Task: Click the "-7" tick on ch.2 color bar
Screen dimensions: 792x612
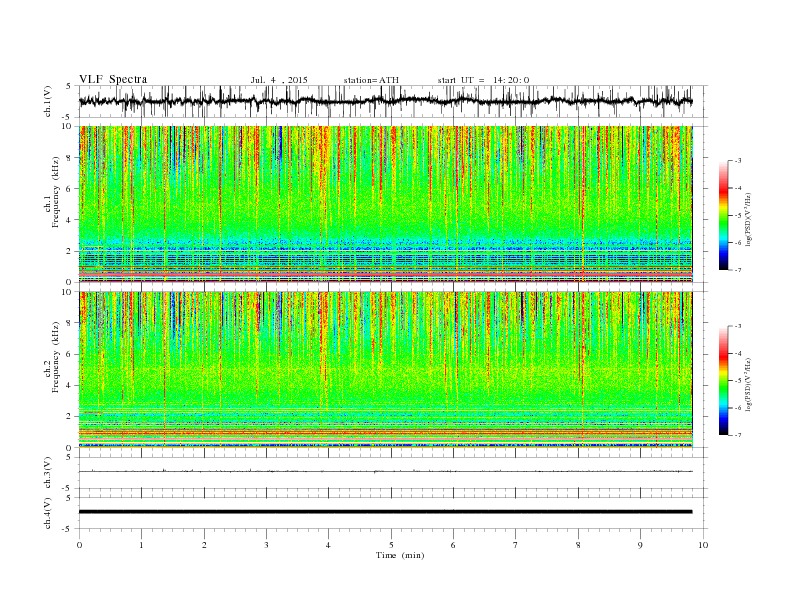Action: tap(737, 435)
